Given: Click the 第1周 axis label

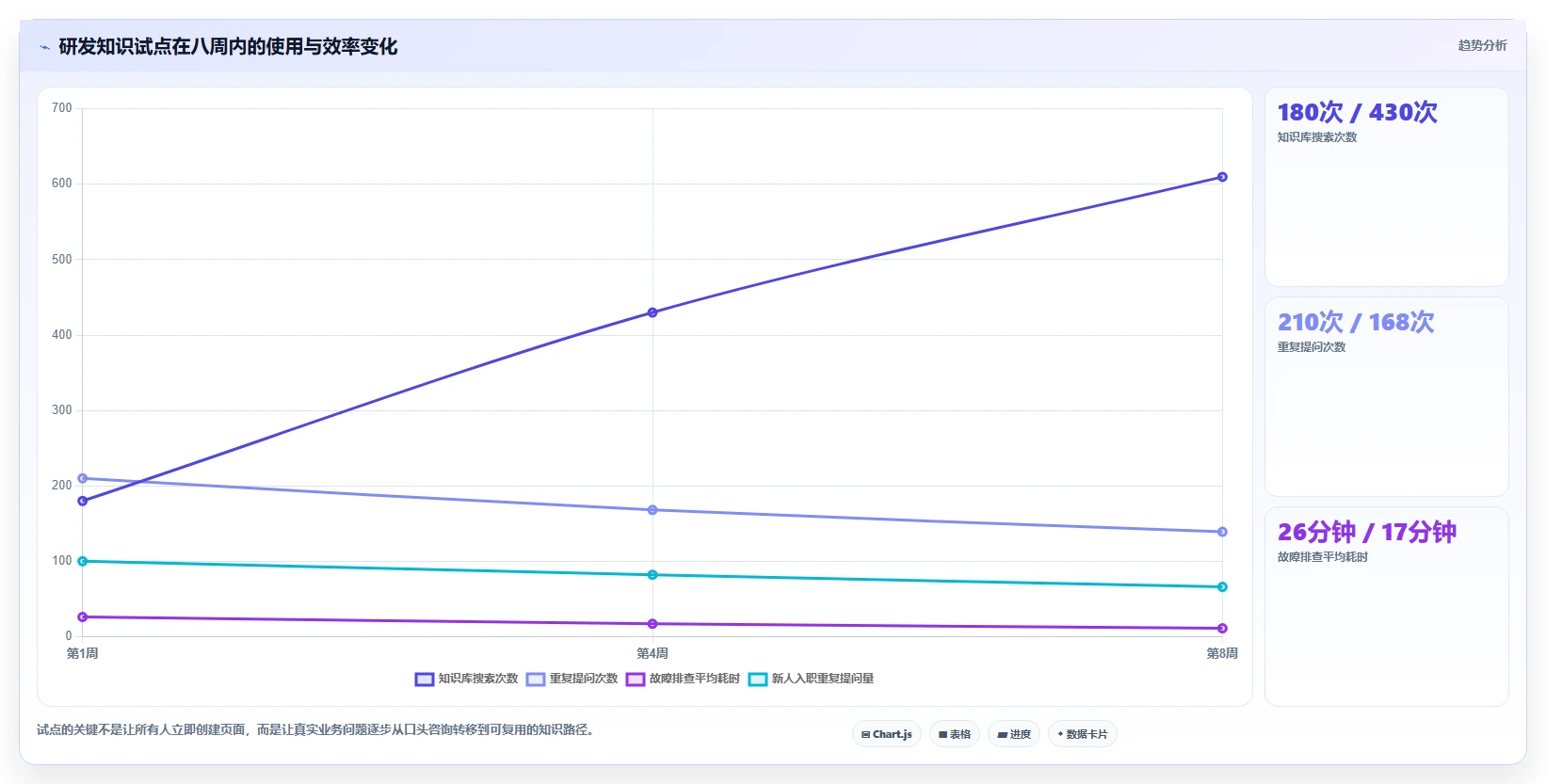Looking at the screenshot, I should (x=83, y=653).
